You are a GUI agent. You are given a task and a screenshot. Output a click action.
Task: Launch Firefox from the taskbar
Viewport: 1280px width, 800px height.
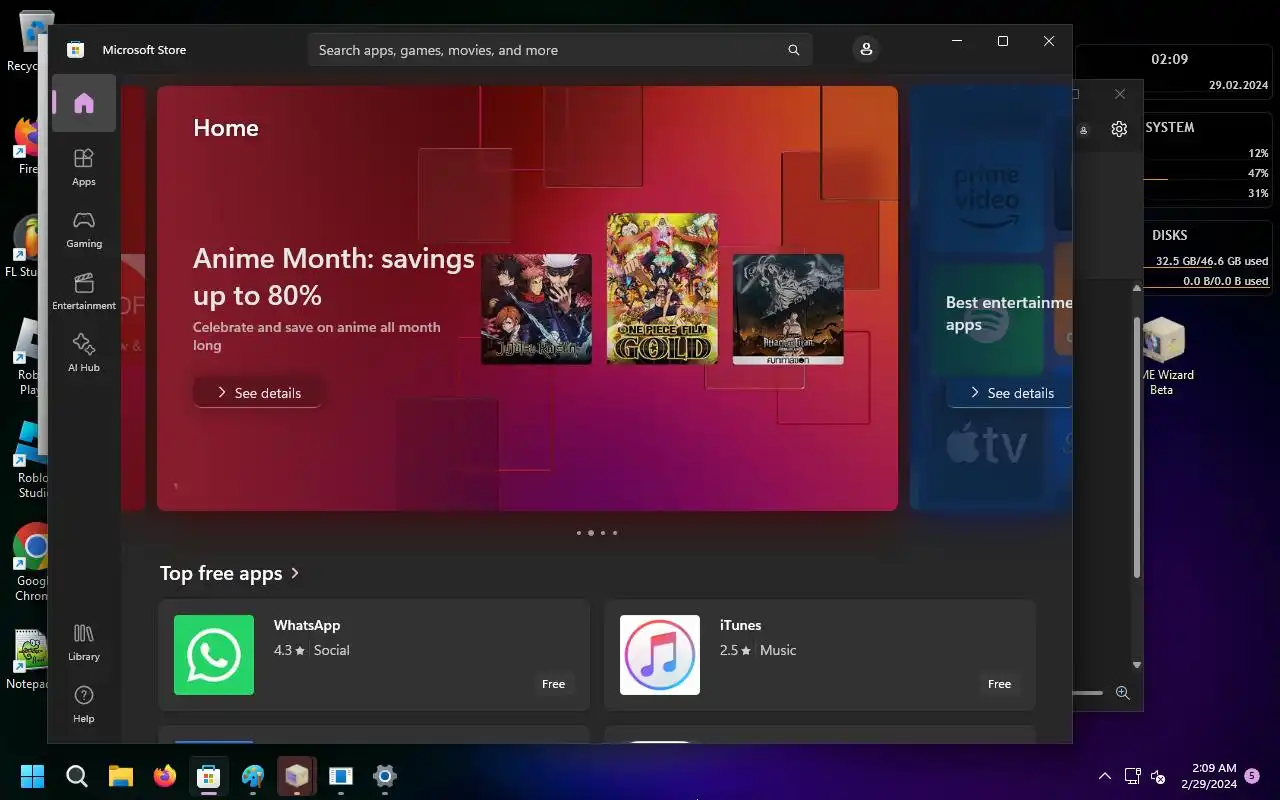(x=164, y=776)
